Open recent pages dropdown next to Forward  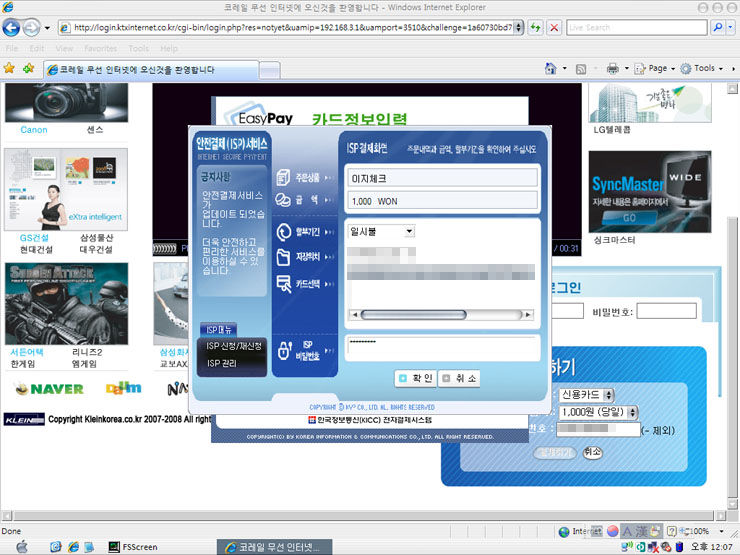47,28
